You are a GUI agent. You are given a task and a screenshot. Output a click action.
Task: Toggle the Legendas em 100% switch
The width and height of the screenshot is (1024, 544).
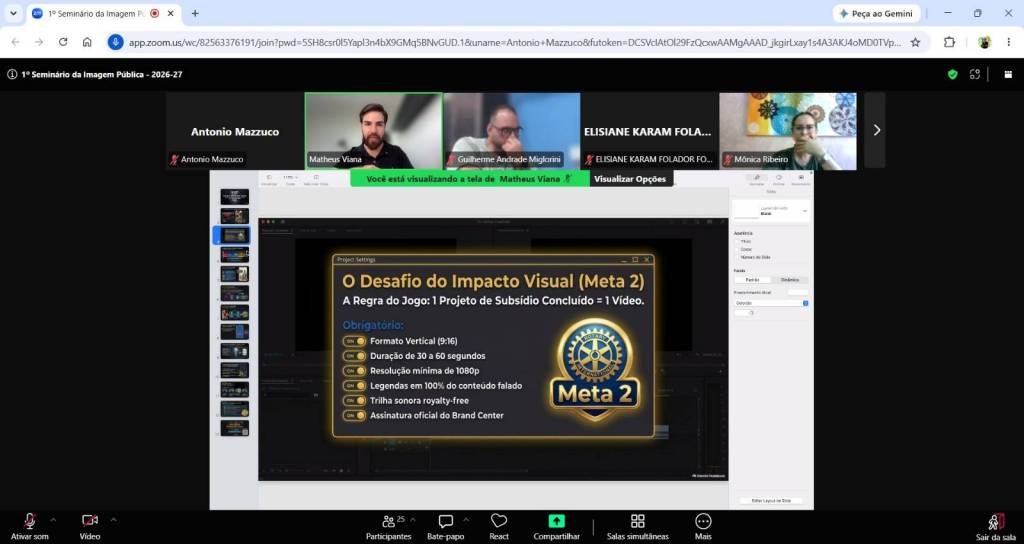355,386
